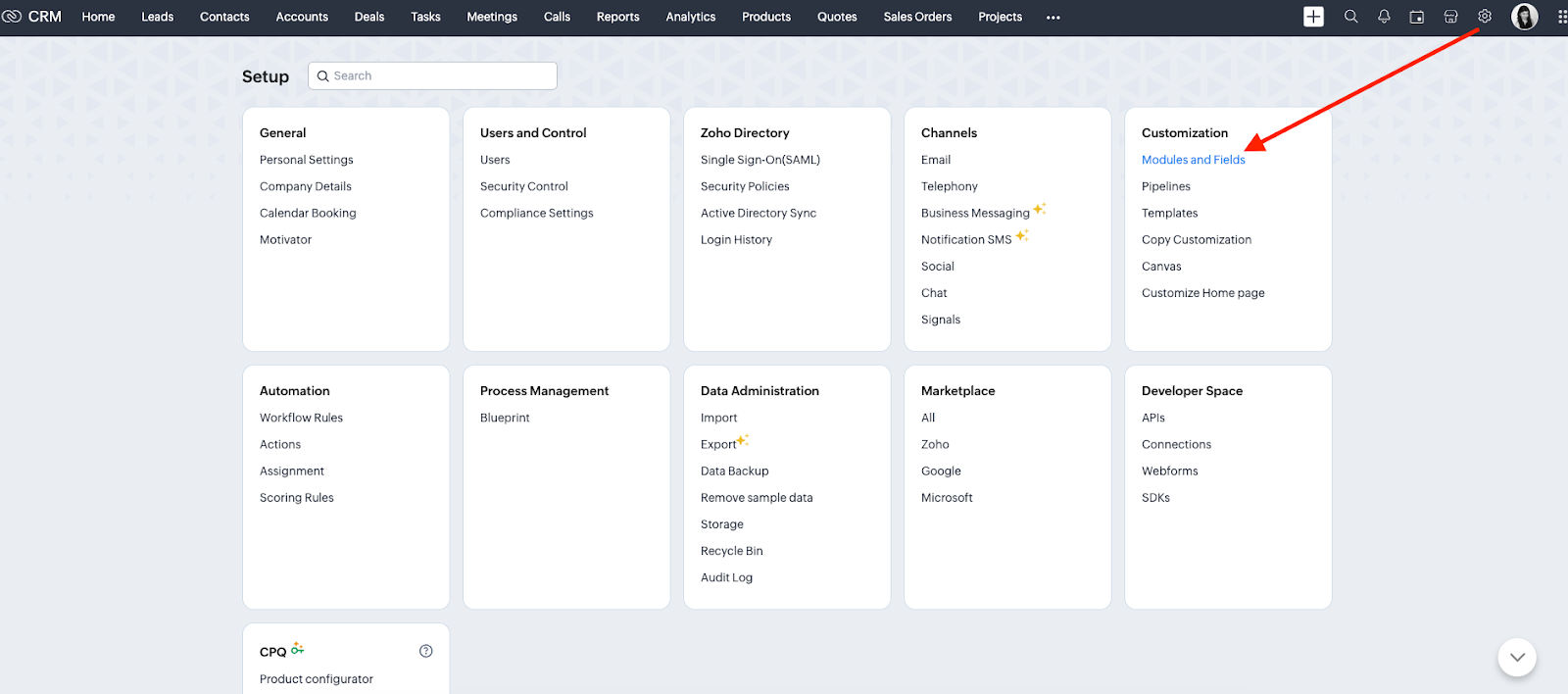This screenshot has height=694, width=1568.
Task: Open Personal Settings link
Action: pyautogui.click(x=307, y=160)
